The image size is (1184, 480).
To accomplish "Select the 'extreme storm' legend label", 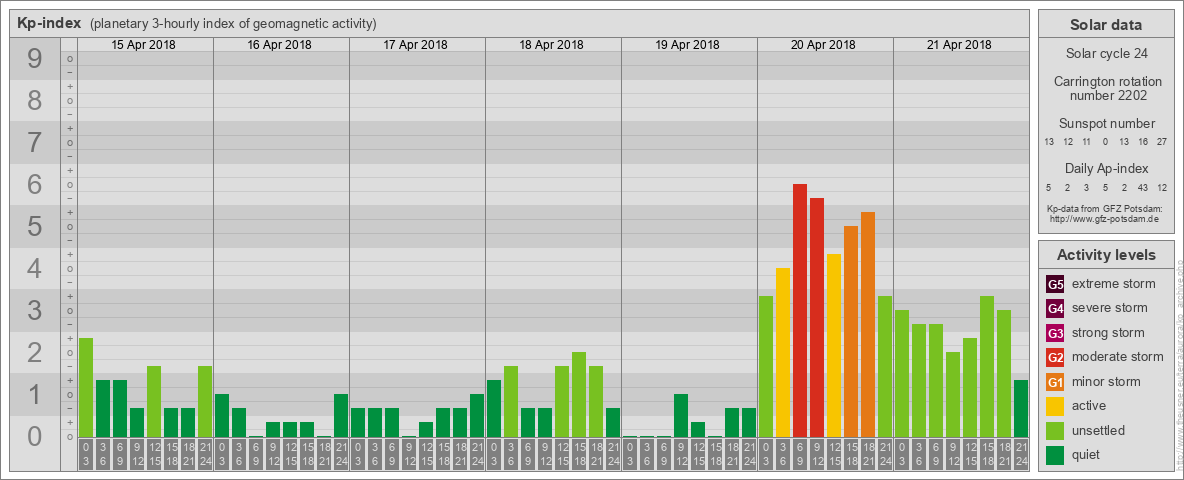I will 1114,284.
